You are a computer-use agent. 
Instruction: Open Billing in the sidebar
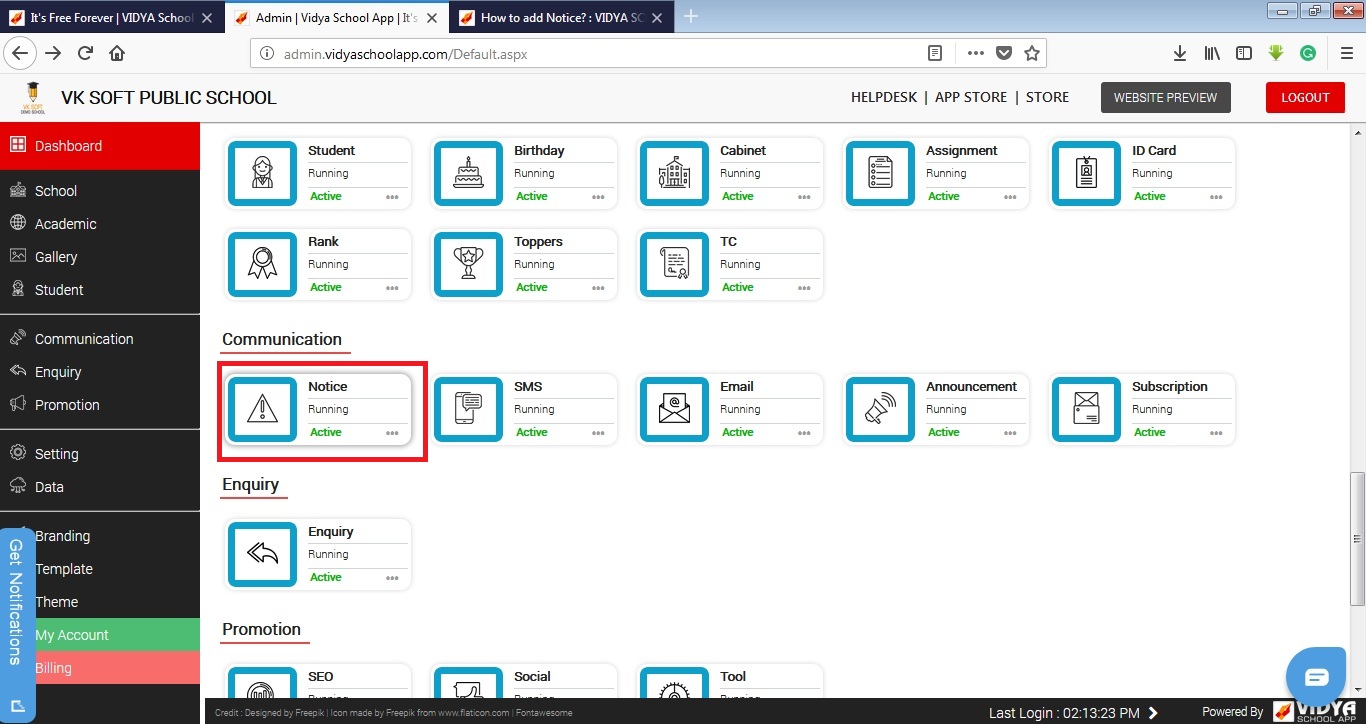coord(100,668)
